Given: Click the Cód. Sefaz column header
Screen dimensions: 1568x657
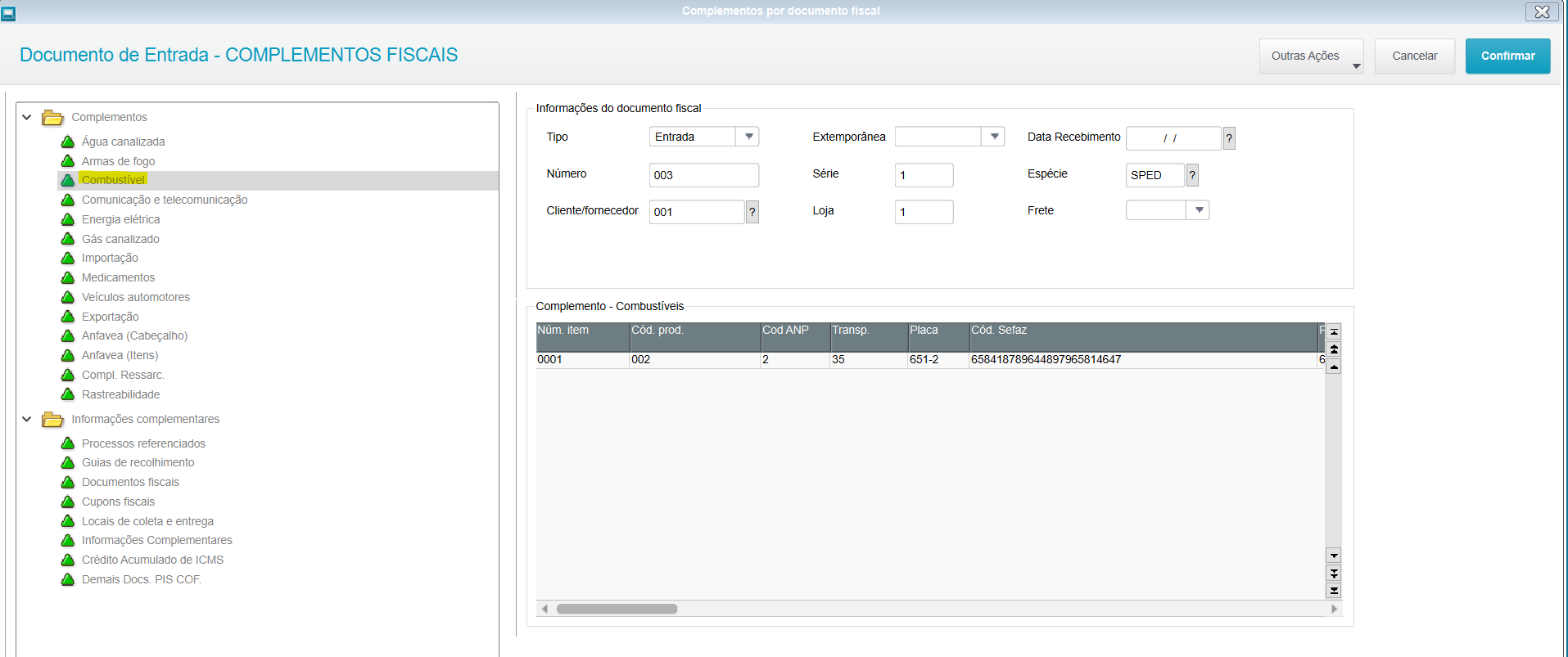Looking at the screenshot, I should (x=1143, y=336).
